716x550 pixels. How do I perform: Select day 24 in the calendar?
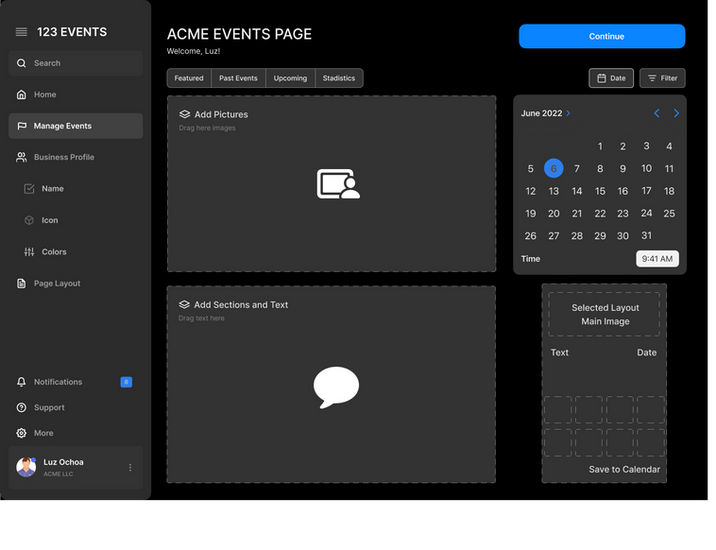[x=646, y=213]
